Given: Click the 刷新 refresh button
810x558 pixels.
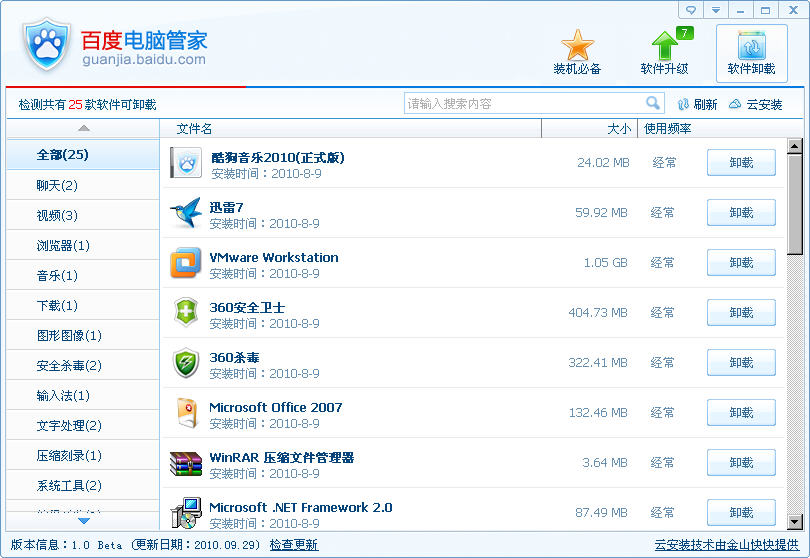Looking at the screenshot, I should pyautogui.click(x=697, y=104).
